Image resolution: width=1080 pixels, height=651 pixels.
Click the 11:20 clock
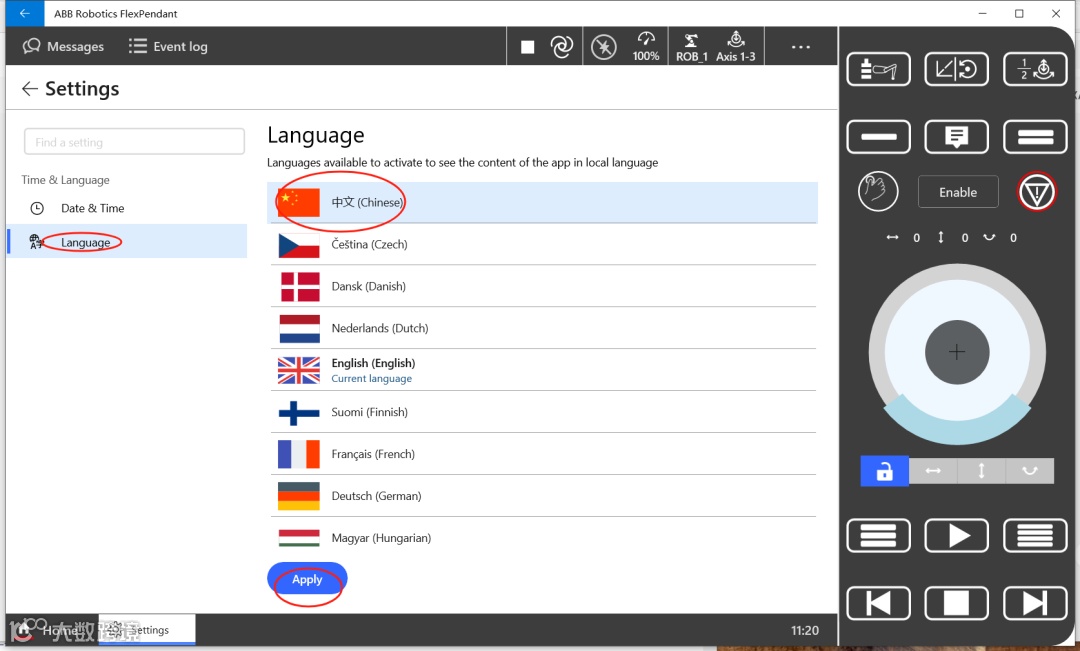(x=804, y=630)
